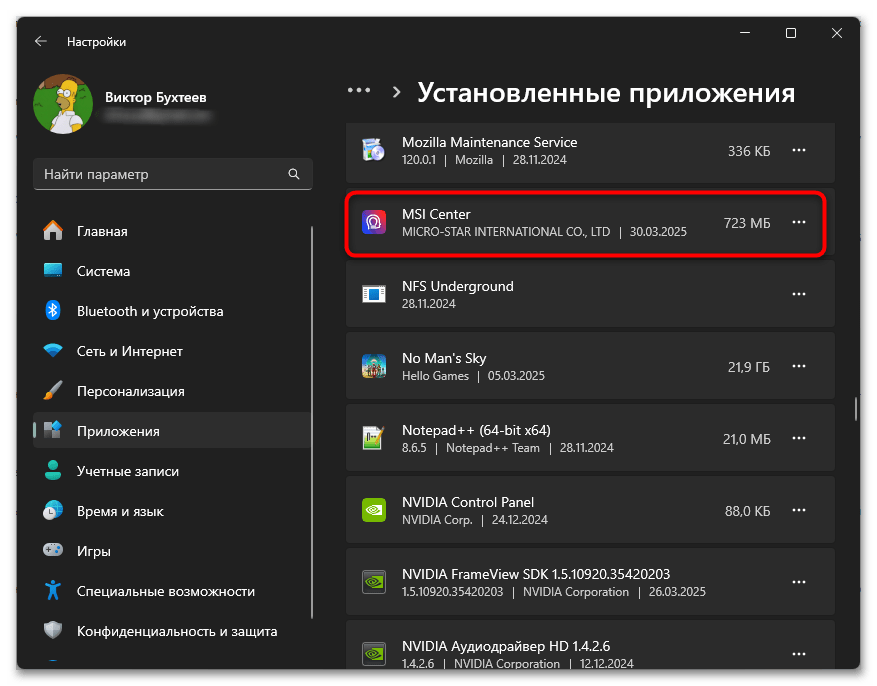
Task: Click the NVIDIA Аудиодрайвер HD icon
Action: coord(374,654)
